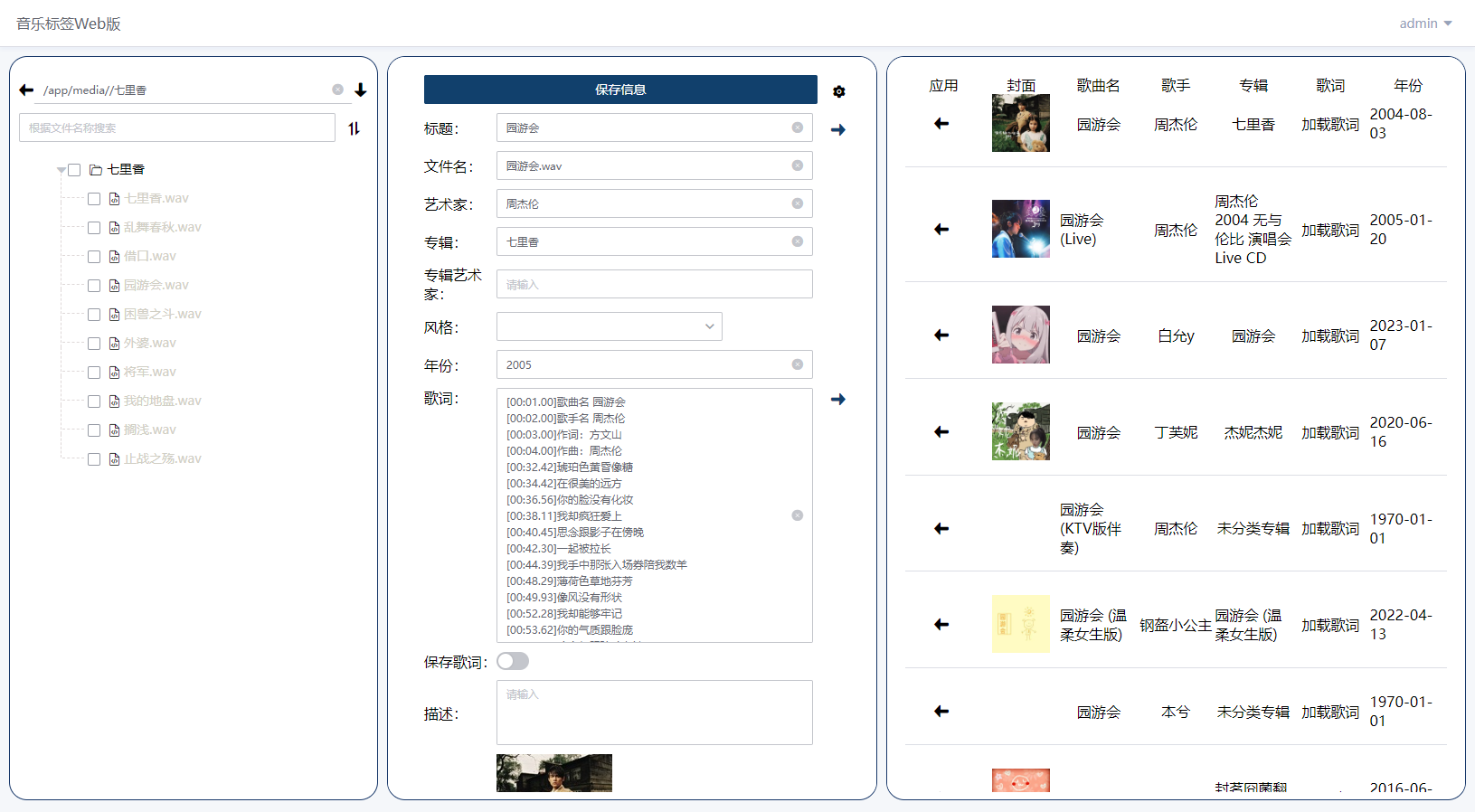Screen dimensions: 1475x812
Task: Open settings gear next to Save button
Action: (x=839, y=91)
